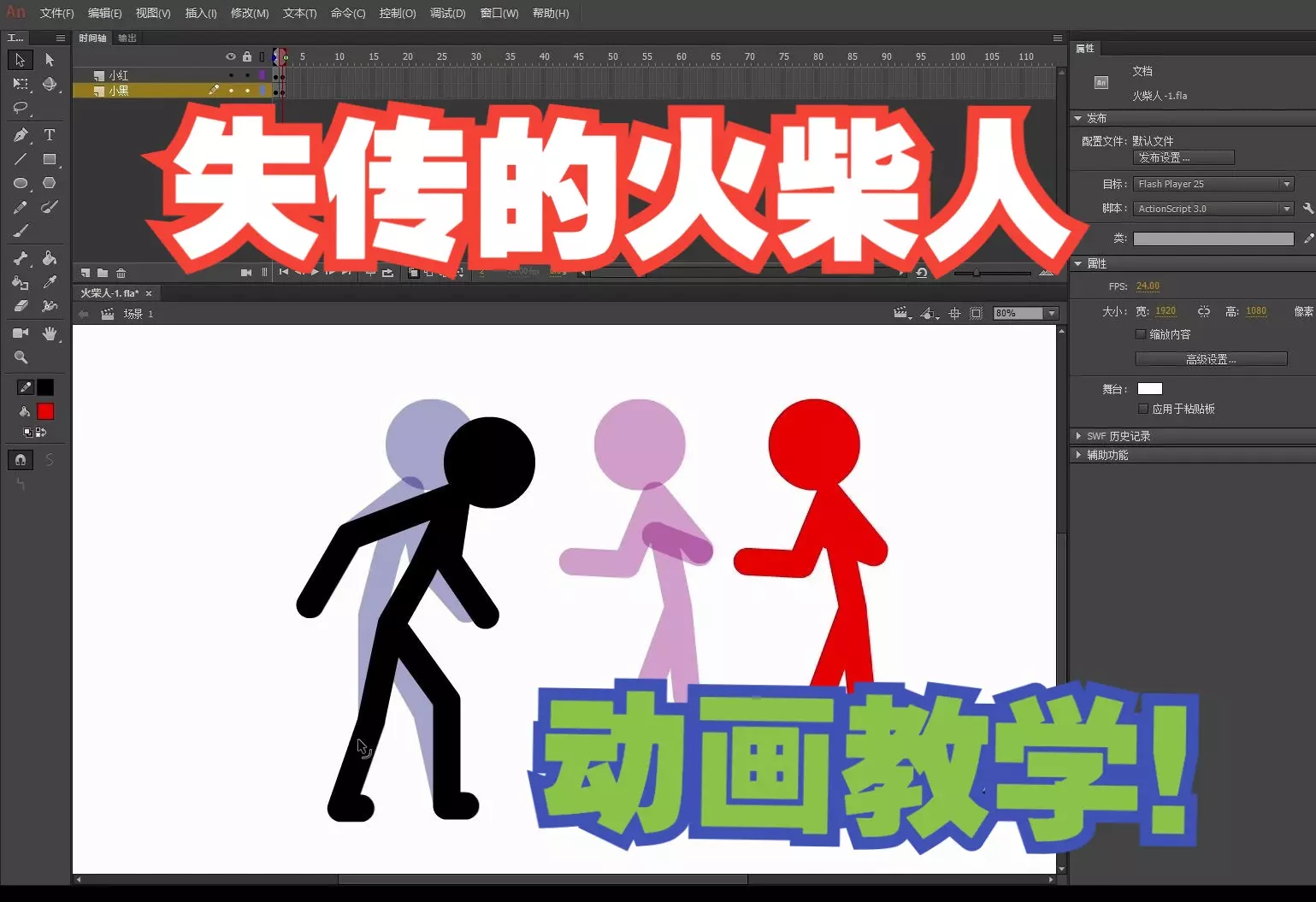Select the Eraser tool

point(21,306)
